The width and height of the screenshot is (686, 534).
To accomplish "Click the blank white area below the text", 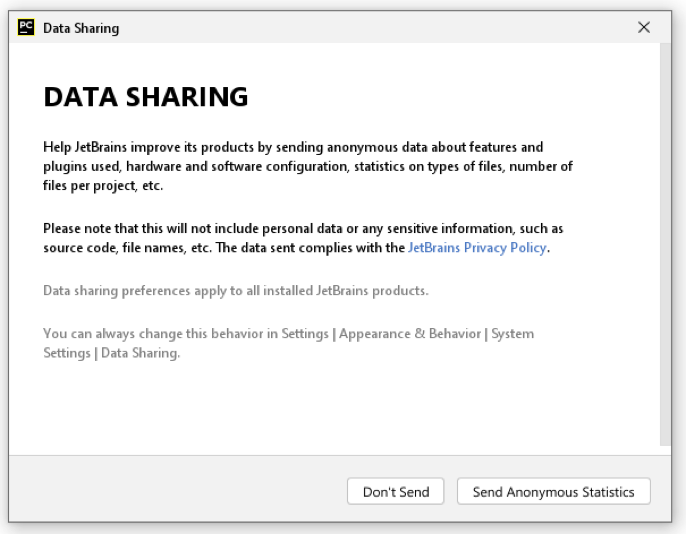I will click(330, 410).
